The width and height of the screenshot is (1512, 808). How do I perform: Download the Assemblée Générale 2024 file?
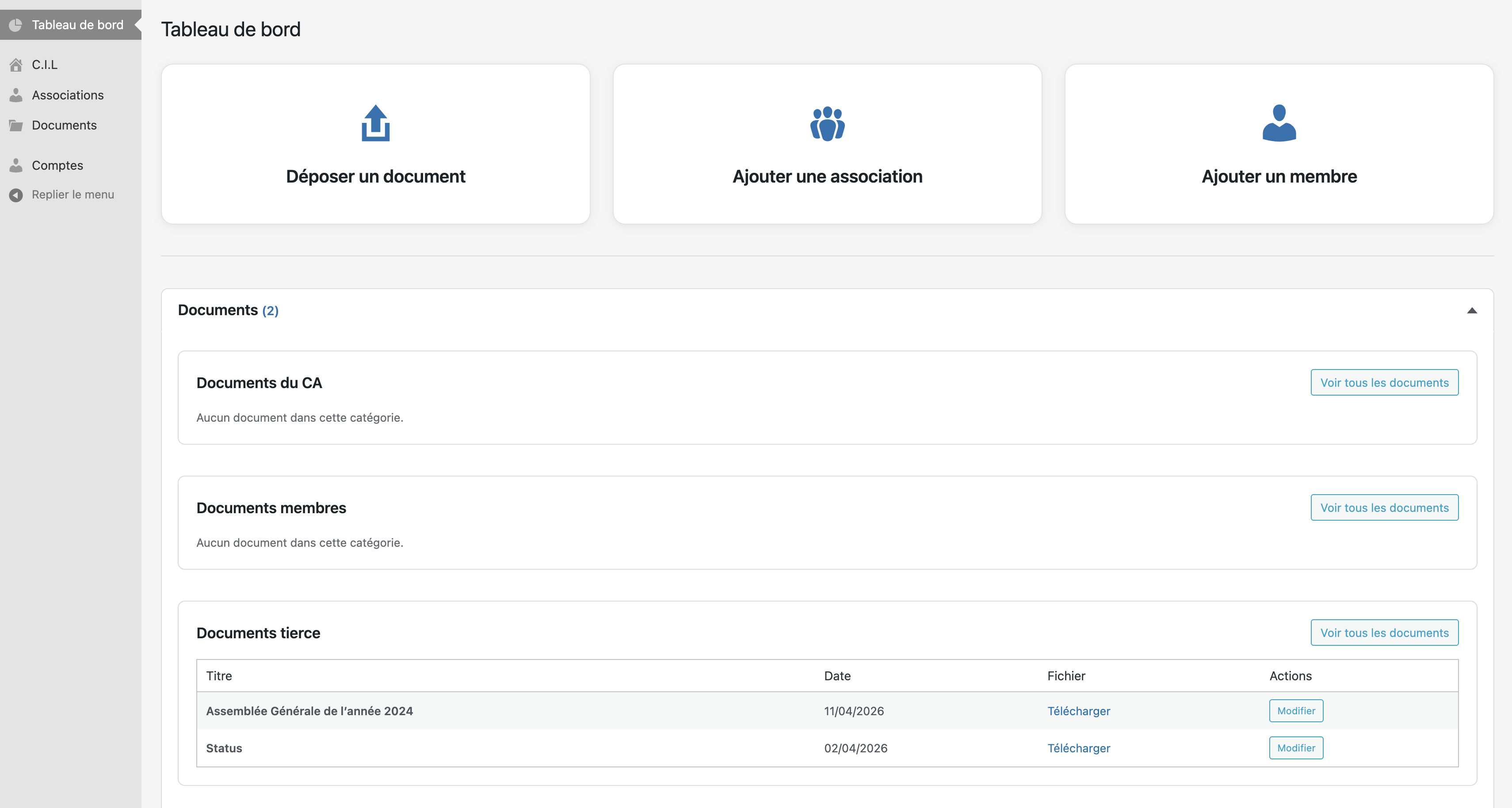pos(1078,711)
